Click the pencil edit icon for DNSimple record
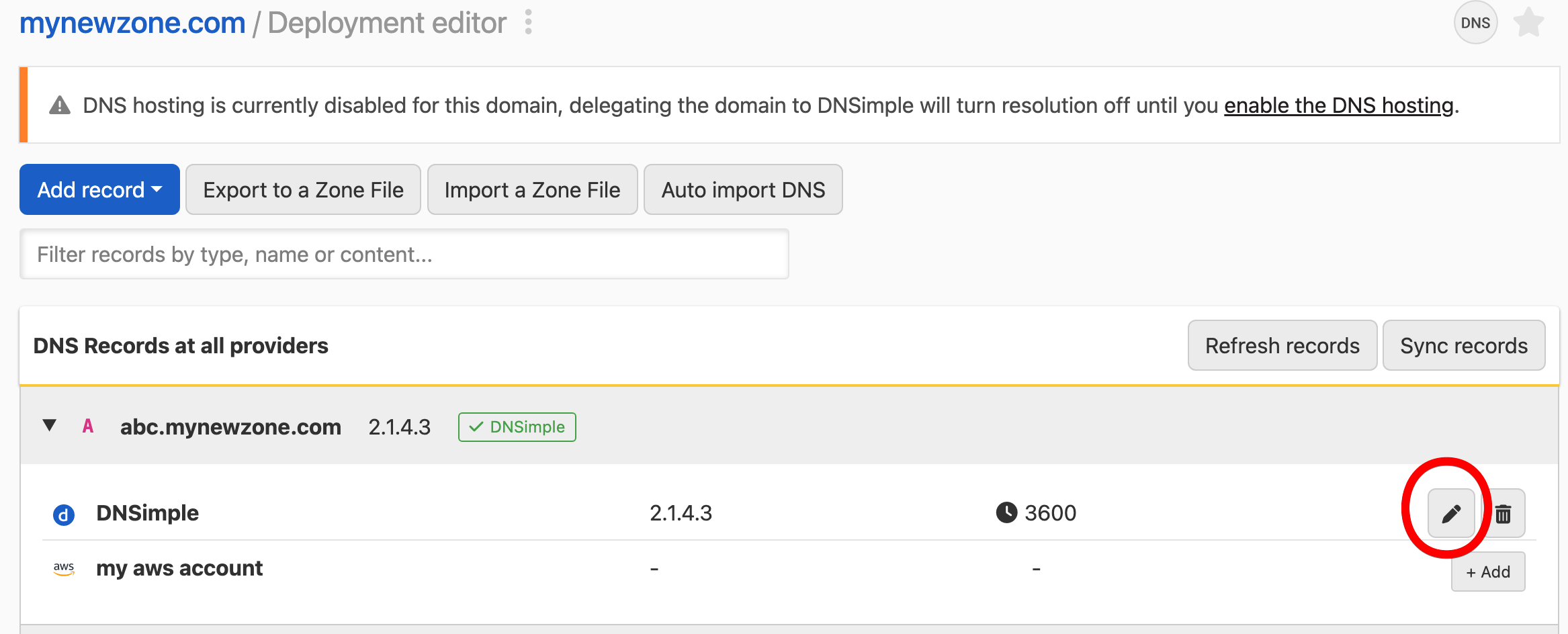Image resolution: width=1568 pixels, height=634 pixels. click(x=1450, y=514)
